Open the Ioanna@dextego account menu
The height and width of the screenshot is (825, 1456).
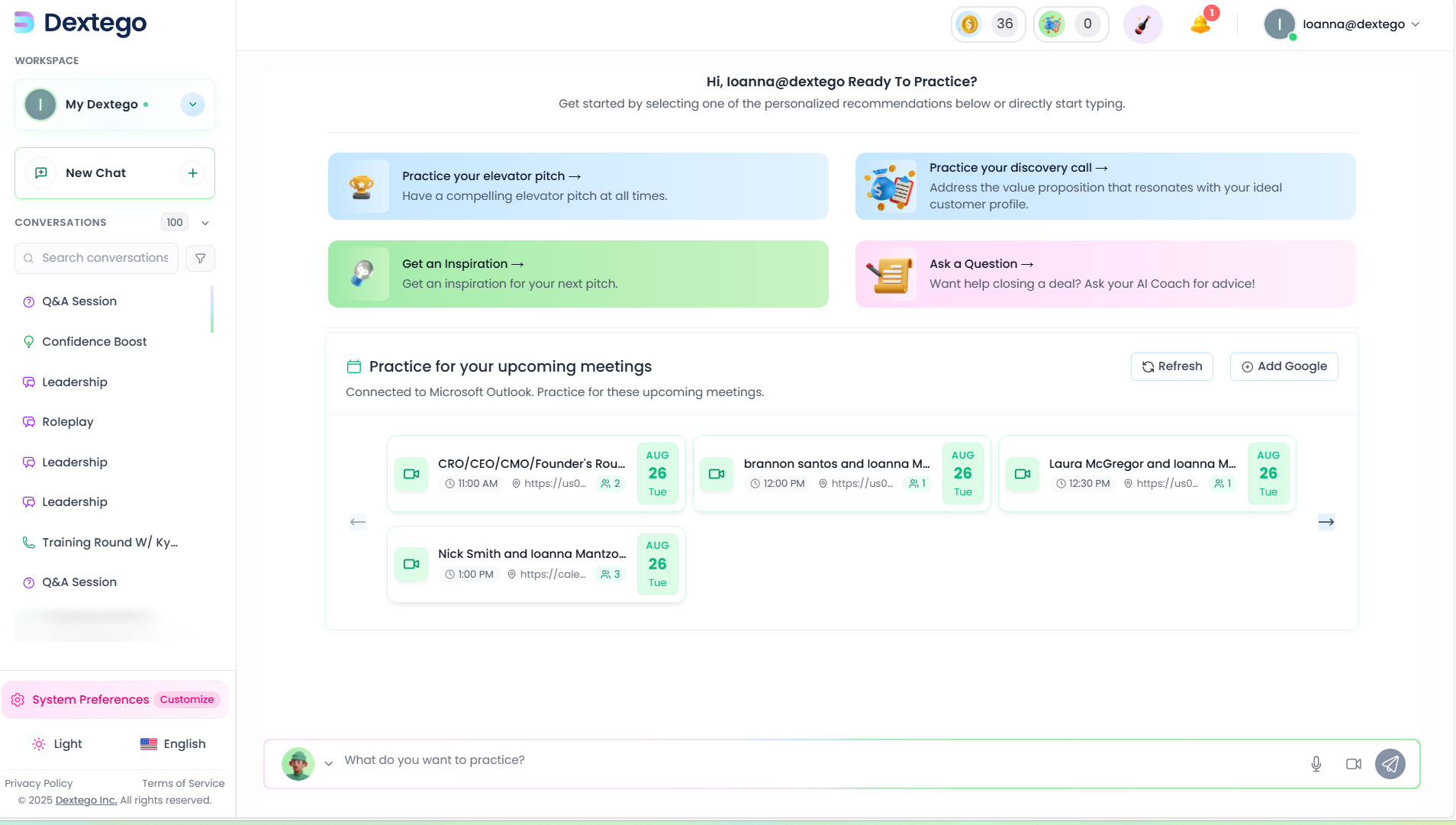tap(1344, 24)
